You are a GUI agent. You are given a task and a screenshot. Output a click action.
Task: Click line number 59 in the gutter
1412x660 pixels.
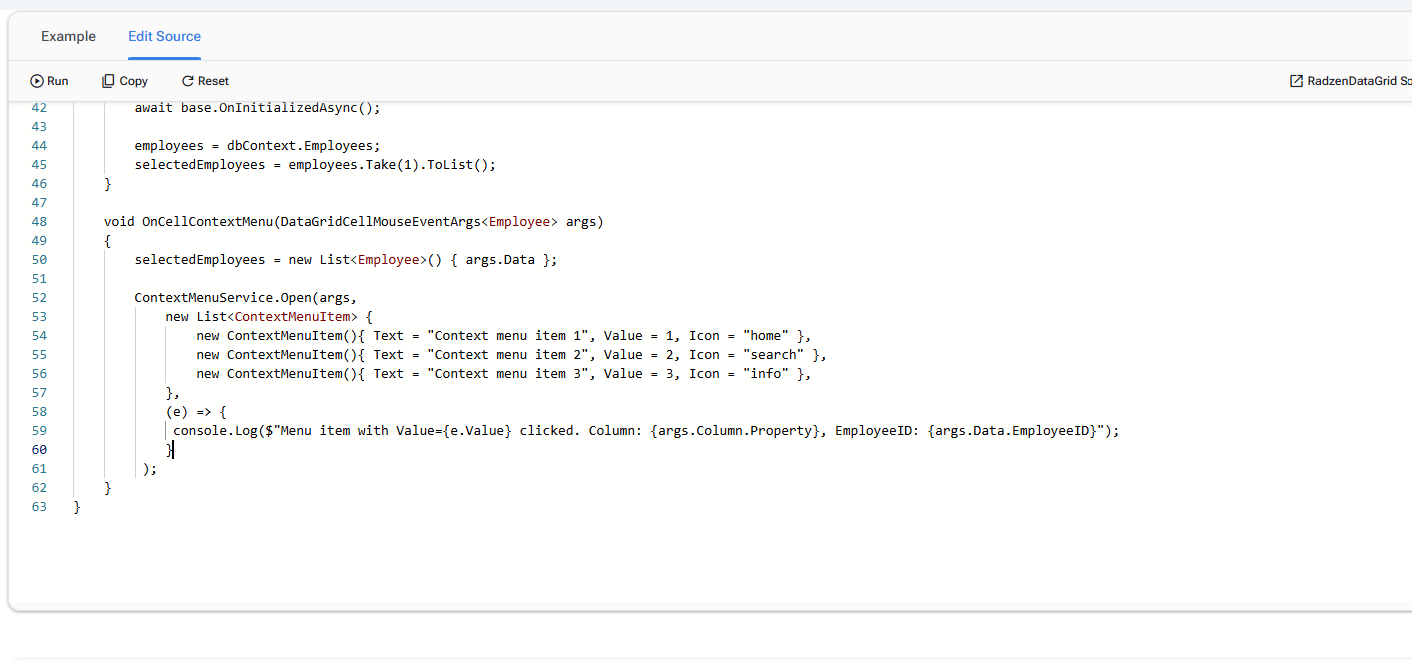point(39,431)
